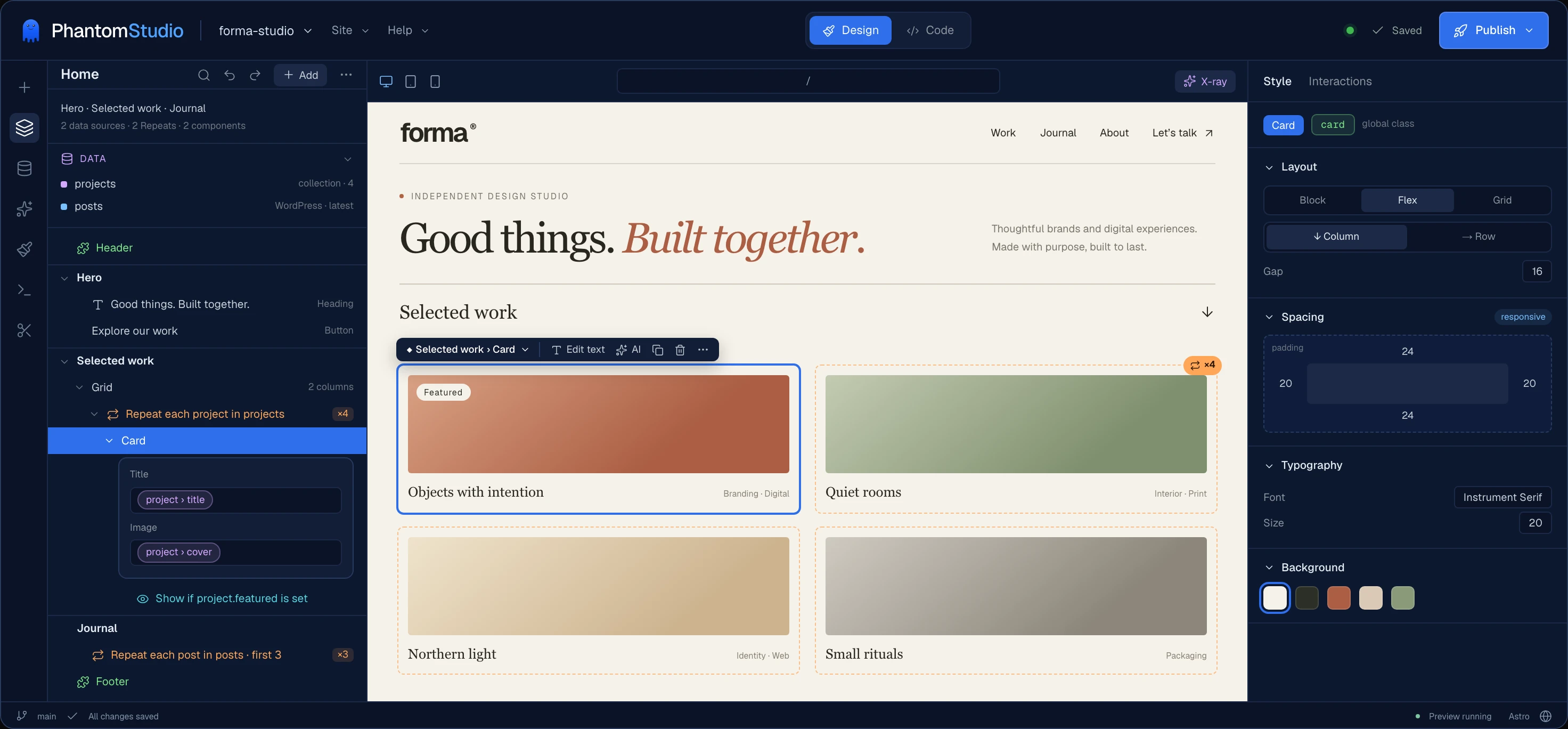Screen dimensions: 1568x729
Task: Click the Add button
Action: coord(300,75)
